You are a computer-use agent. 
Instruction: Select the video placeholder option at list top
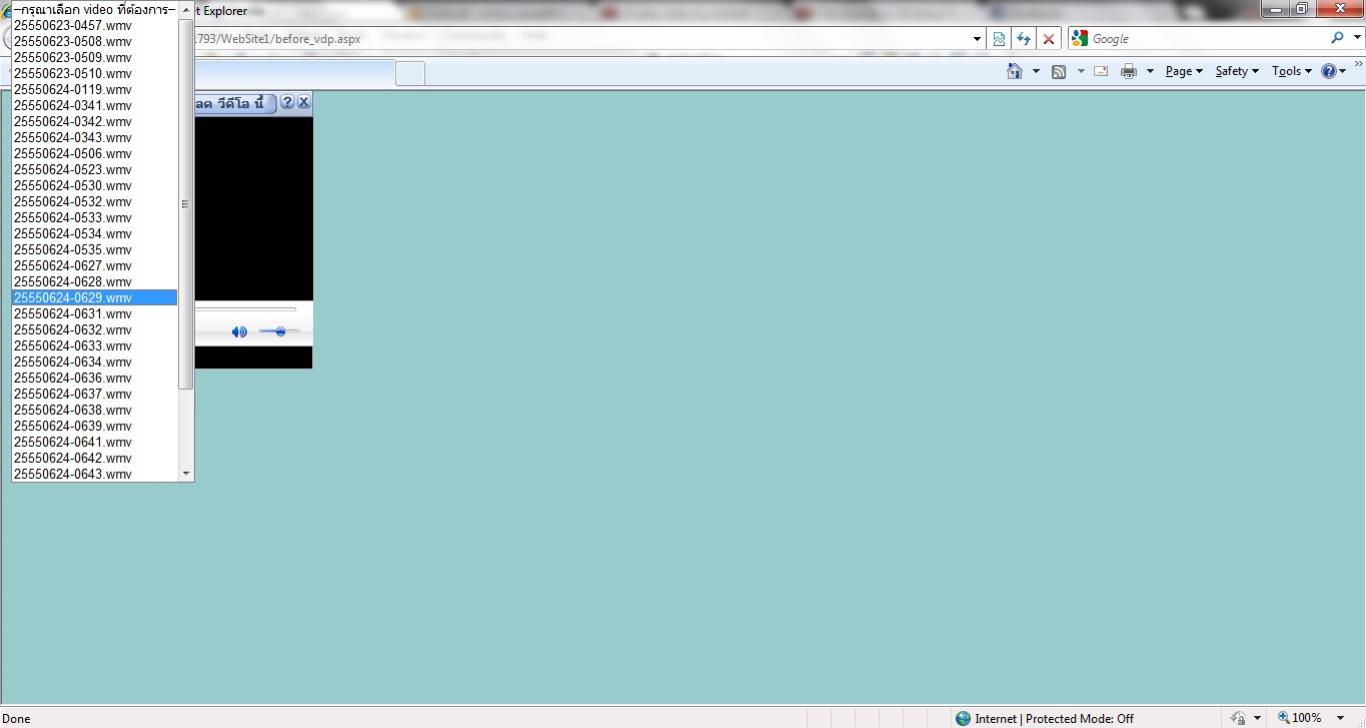point(95,9)
